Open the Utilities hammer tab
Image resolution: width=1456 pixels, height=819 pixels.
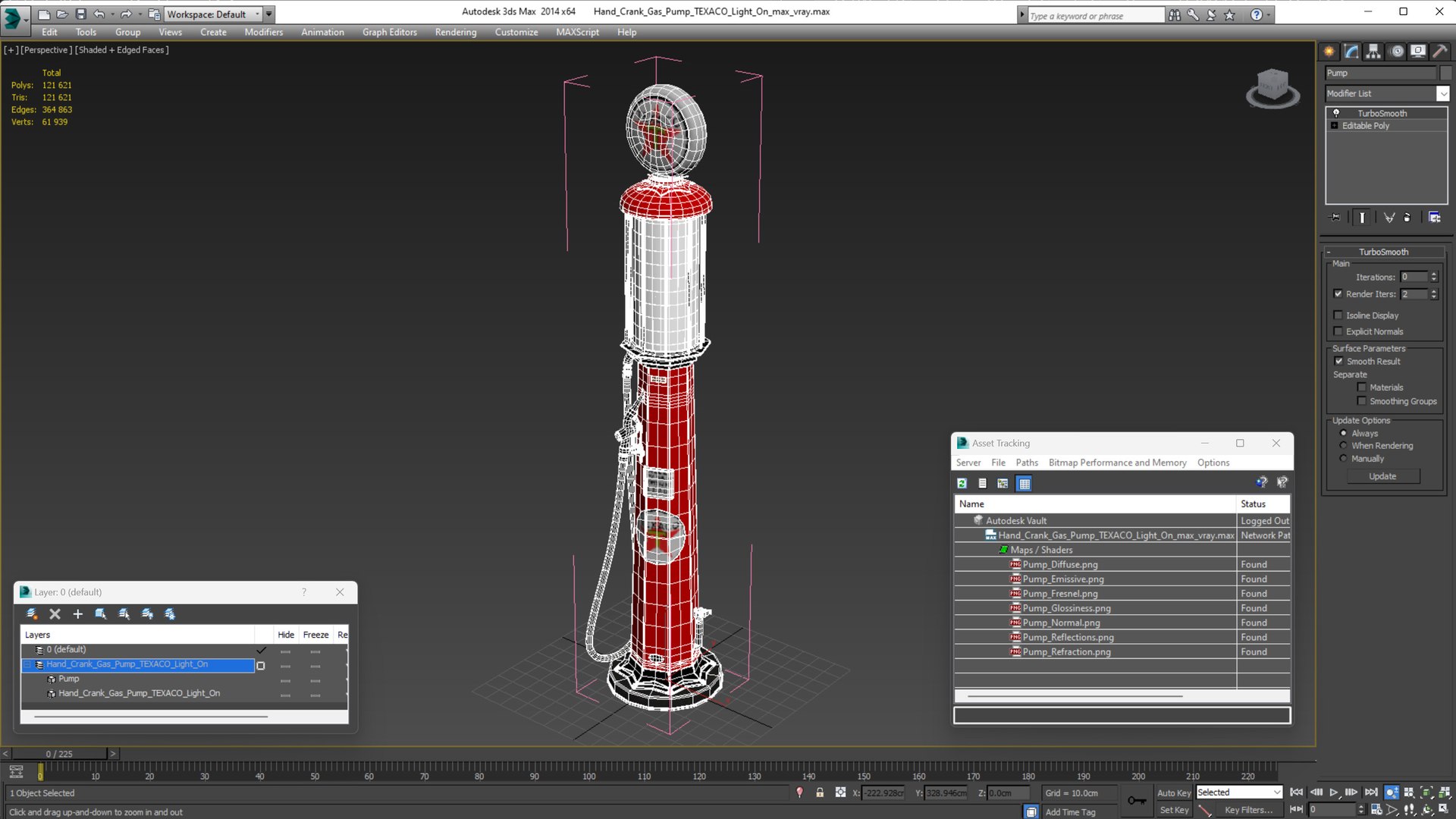[1439, 52]
